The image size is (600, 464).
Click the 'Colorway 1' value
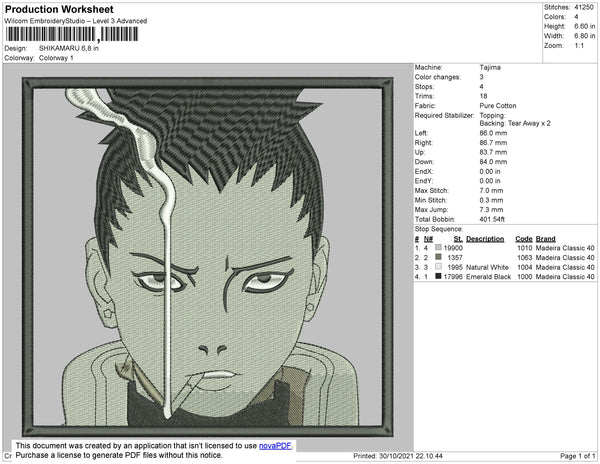tap(56, 58)
